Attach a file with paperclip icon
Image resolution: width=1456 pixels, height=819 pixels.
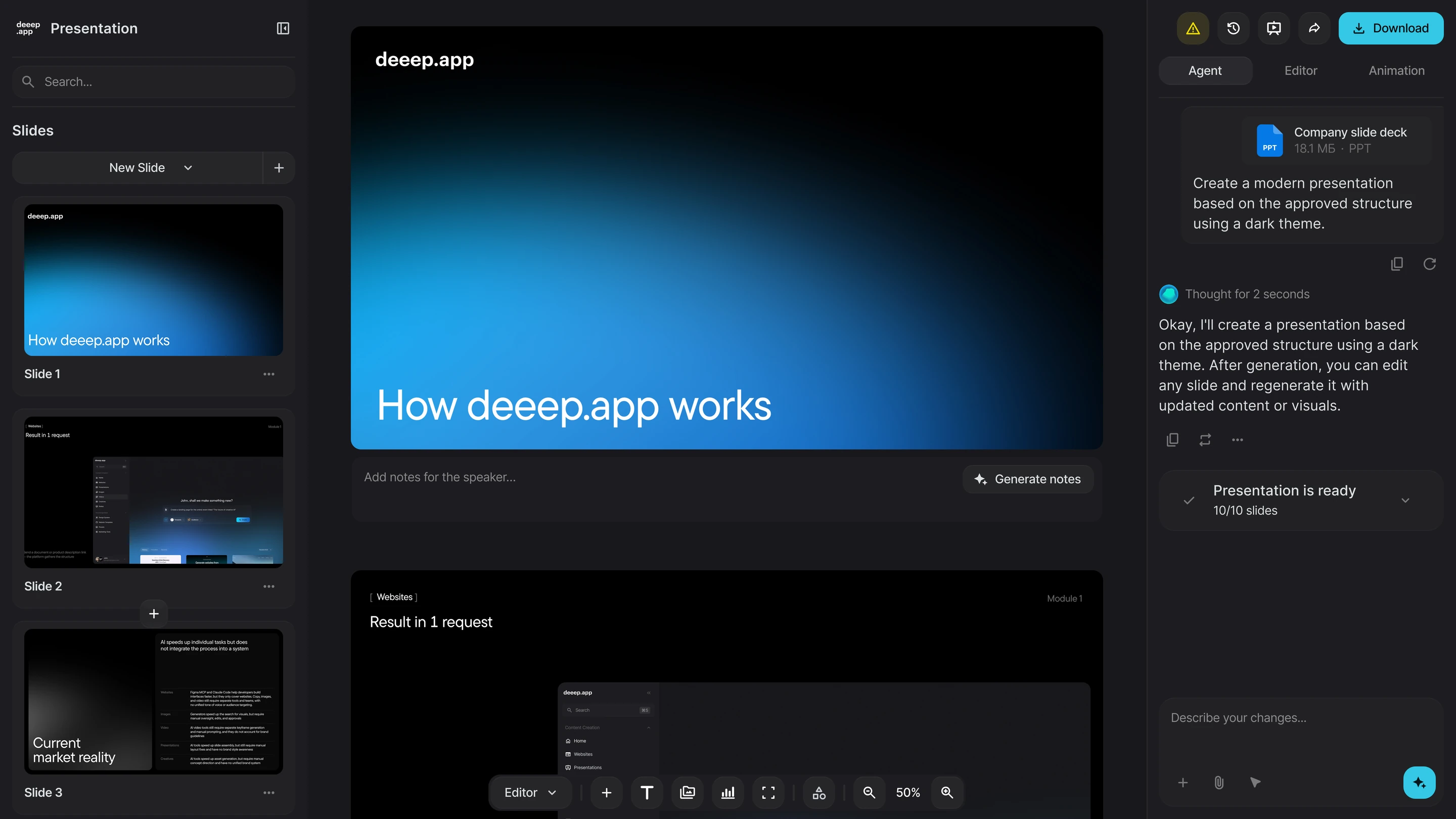click(1218, 783)
